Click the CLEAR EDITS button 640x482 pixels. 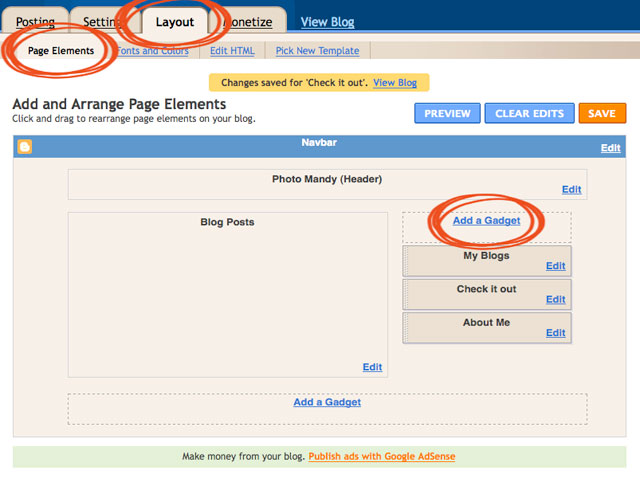click(529, 113)
